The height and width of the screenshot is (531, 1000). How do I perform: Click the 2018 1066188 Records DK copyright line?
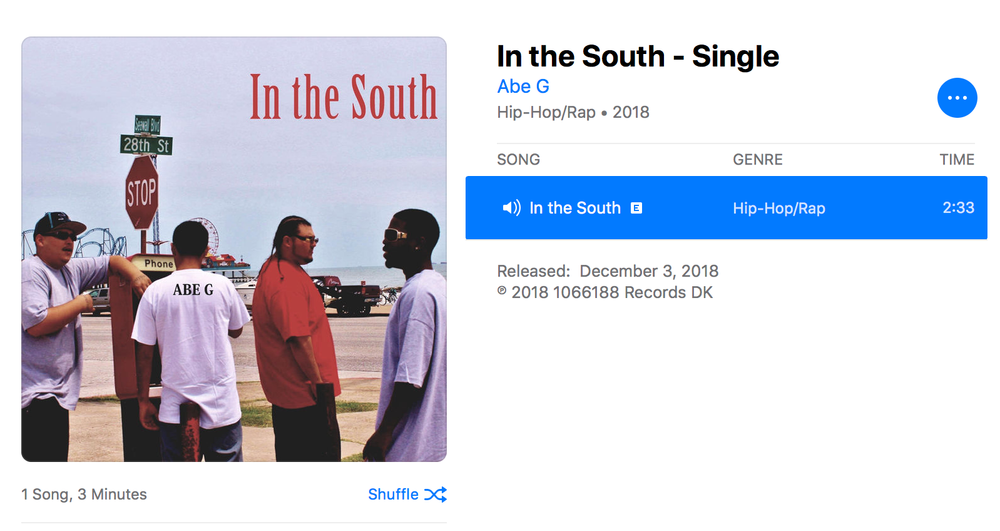tap(605, 293)
